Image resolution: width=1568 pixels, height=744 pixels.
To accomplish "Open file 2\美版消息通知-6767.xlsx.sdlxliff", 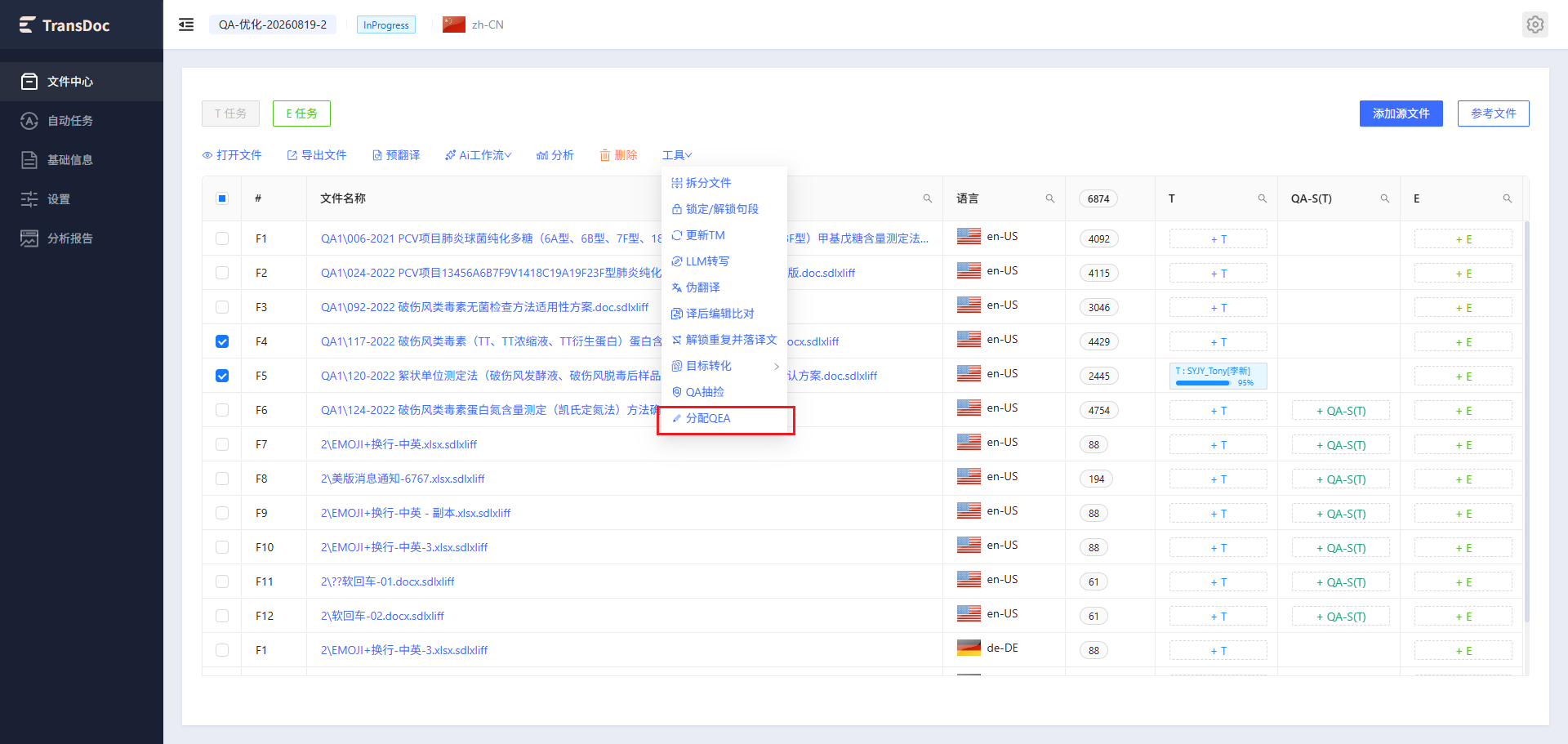I will (x=403, y=479).
